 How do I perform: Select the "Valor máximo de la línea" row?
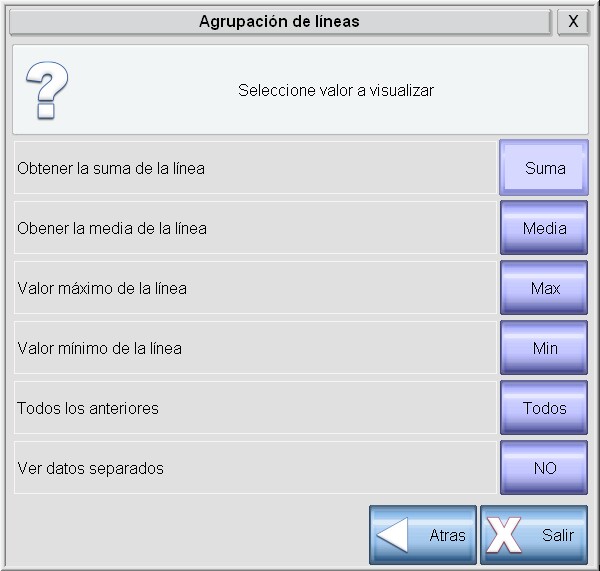point(102,288)
